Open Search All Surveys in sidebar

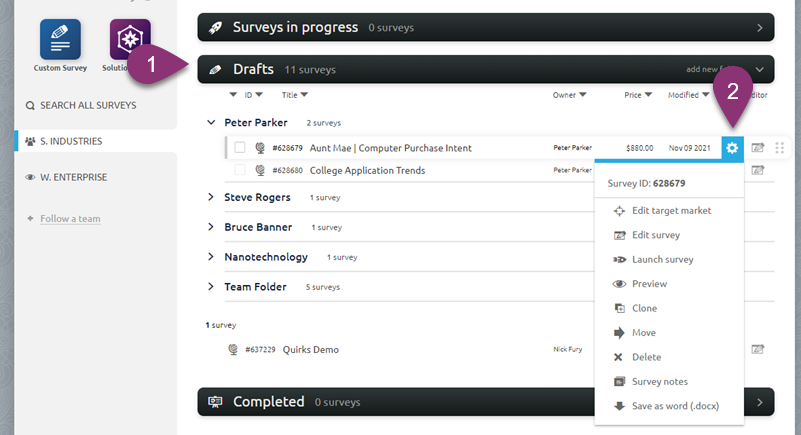click(87, 105)
